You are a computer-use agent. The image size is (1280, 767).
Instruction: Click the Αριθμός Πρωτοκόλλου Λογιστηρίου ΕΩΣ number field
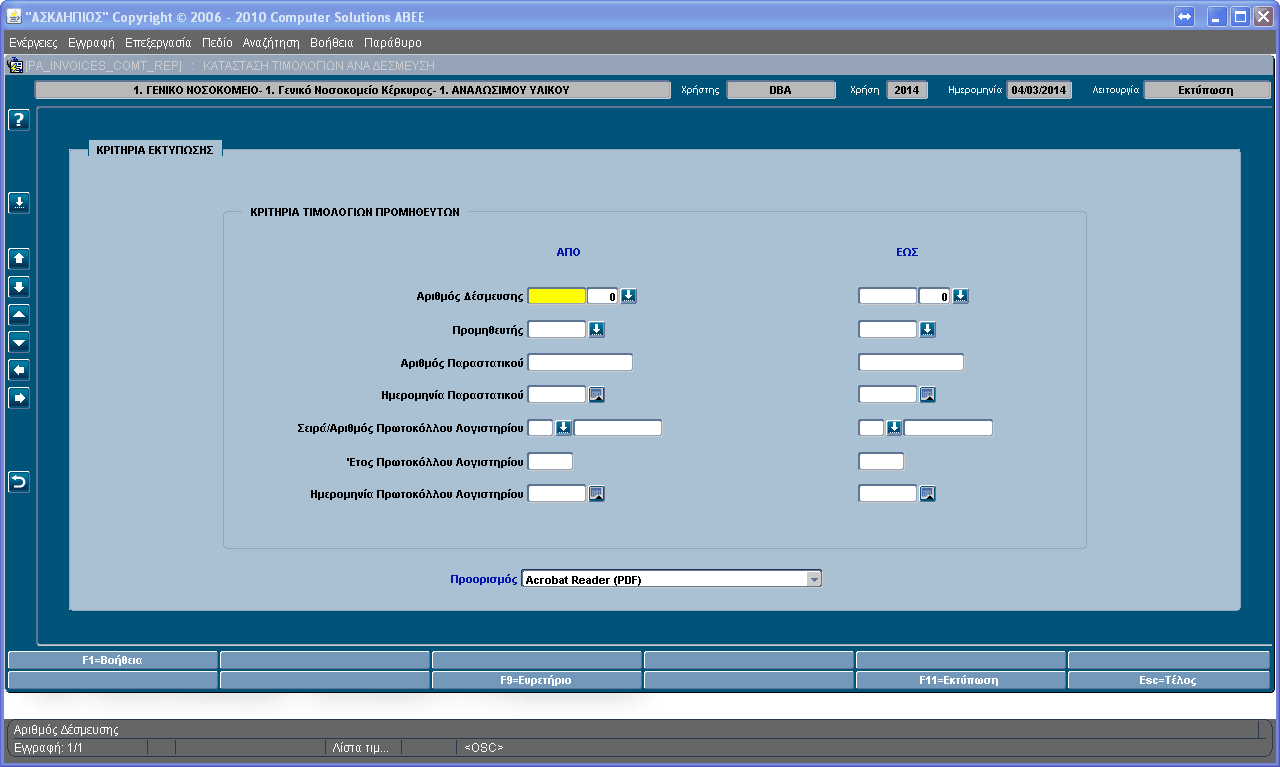[948, 428]
